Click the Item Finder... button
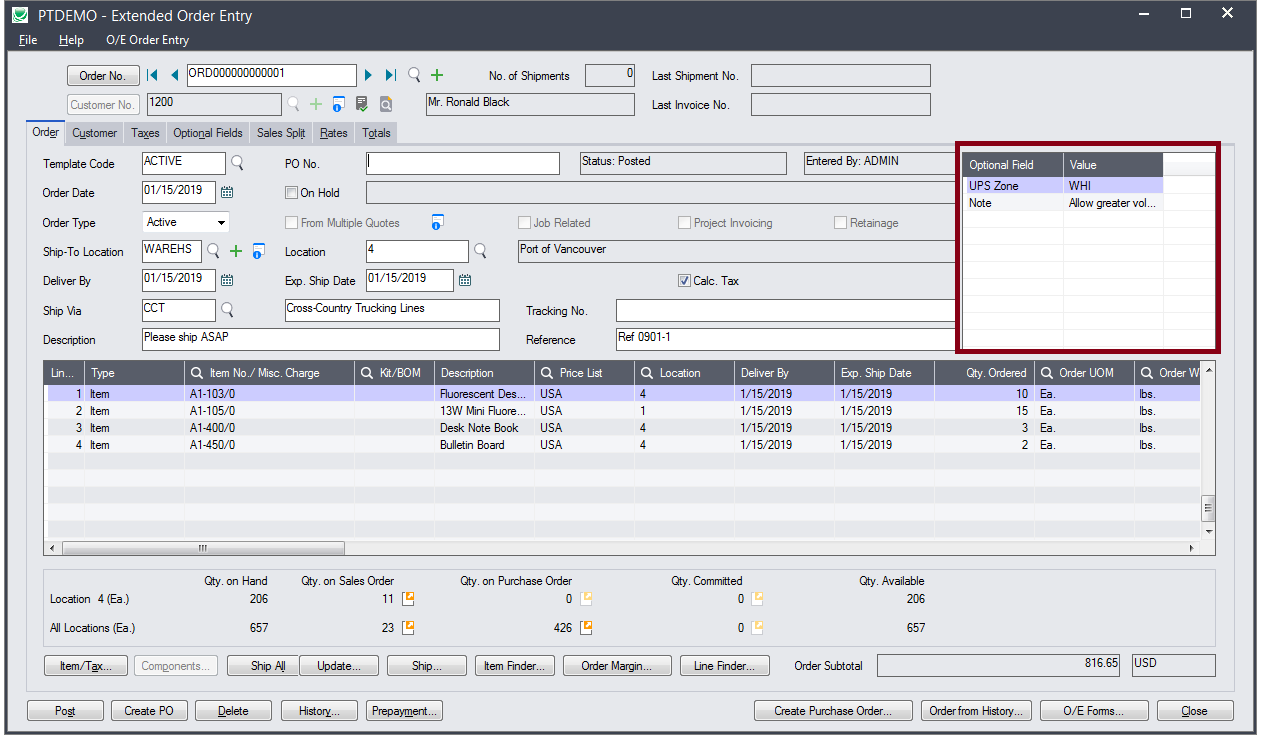The width and height of the screenshot is (1261, 739). click(x=515, y=666)
